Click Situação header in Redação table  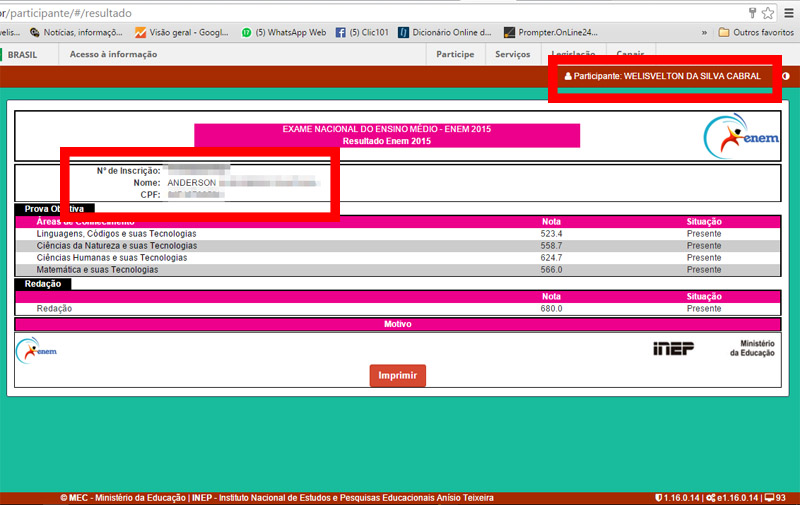(704, 296)
